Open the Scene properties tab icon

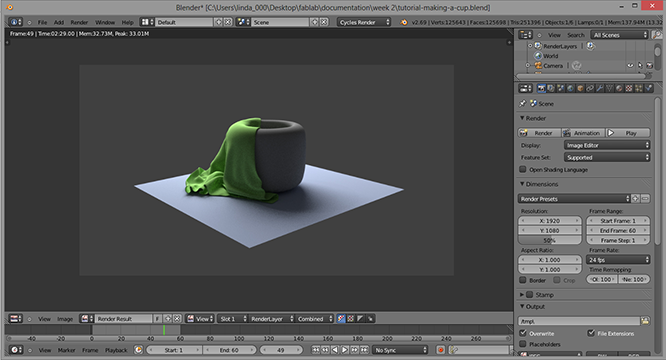tap(561, 88)
